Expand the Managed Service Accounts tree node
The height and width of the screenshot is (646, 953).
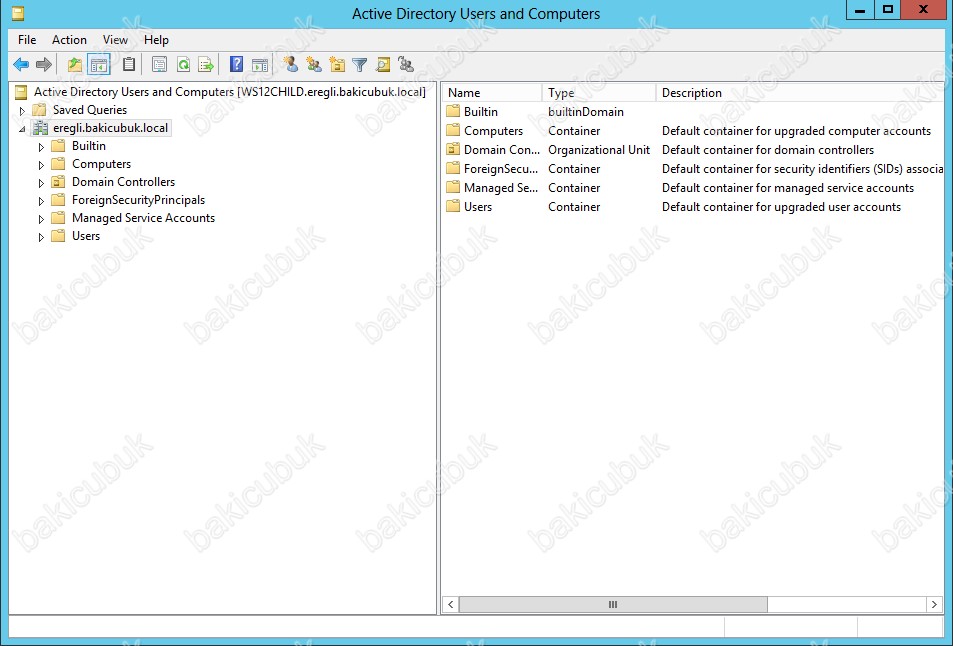pos(41,219)
